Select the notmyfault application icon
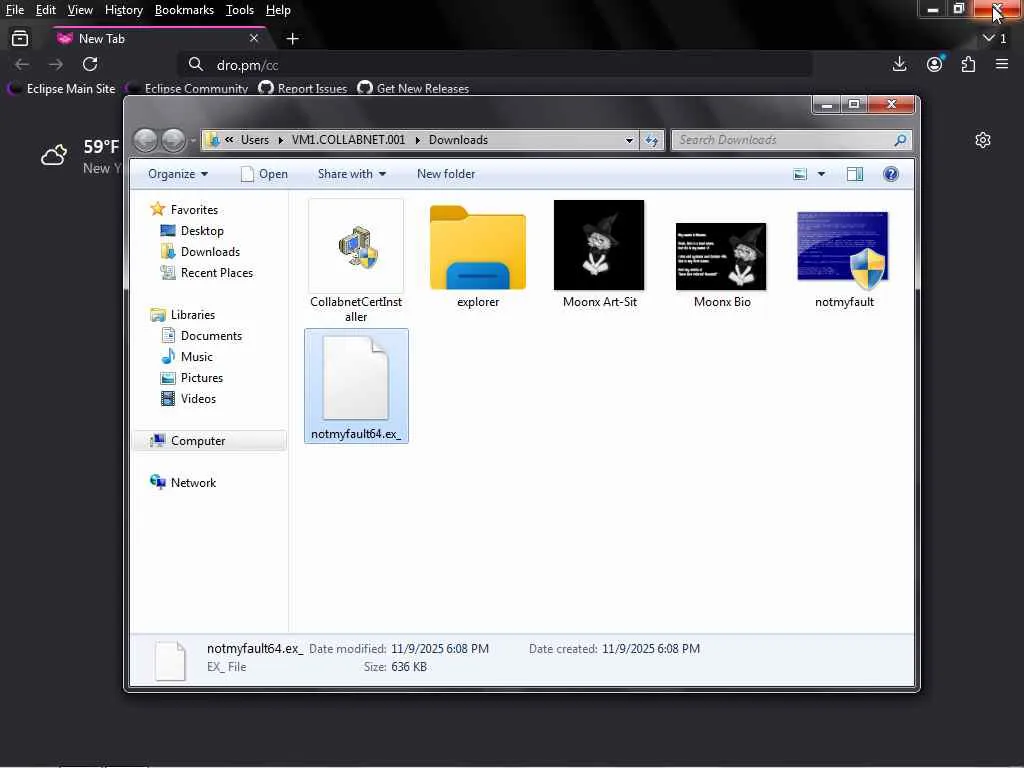The height and width of the screenshot is (768, 1024). tap(843, 251)
